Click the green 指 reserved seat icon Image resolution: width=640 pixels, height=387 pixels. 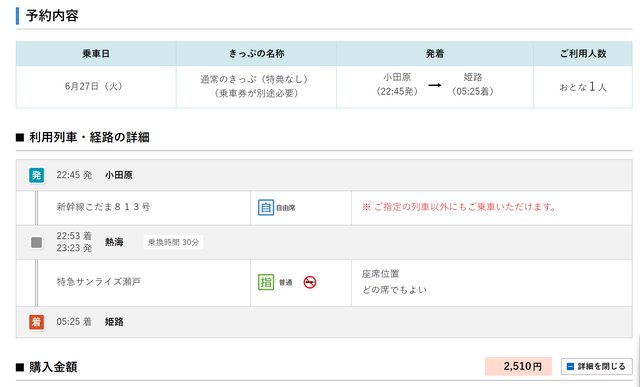[x=266, y=282]
